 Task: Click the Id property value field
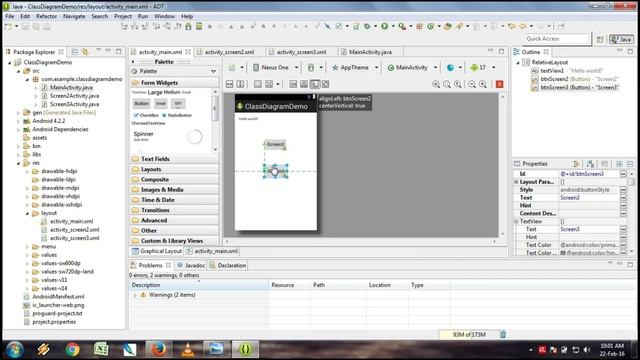point(590,174)
